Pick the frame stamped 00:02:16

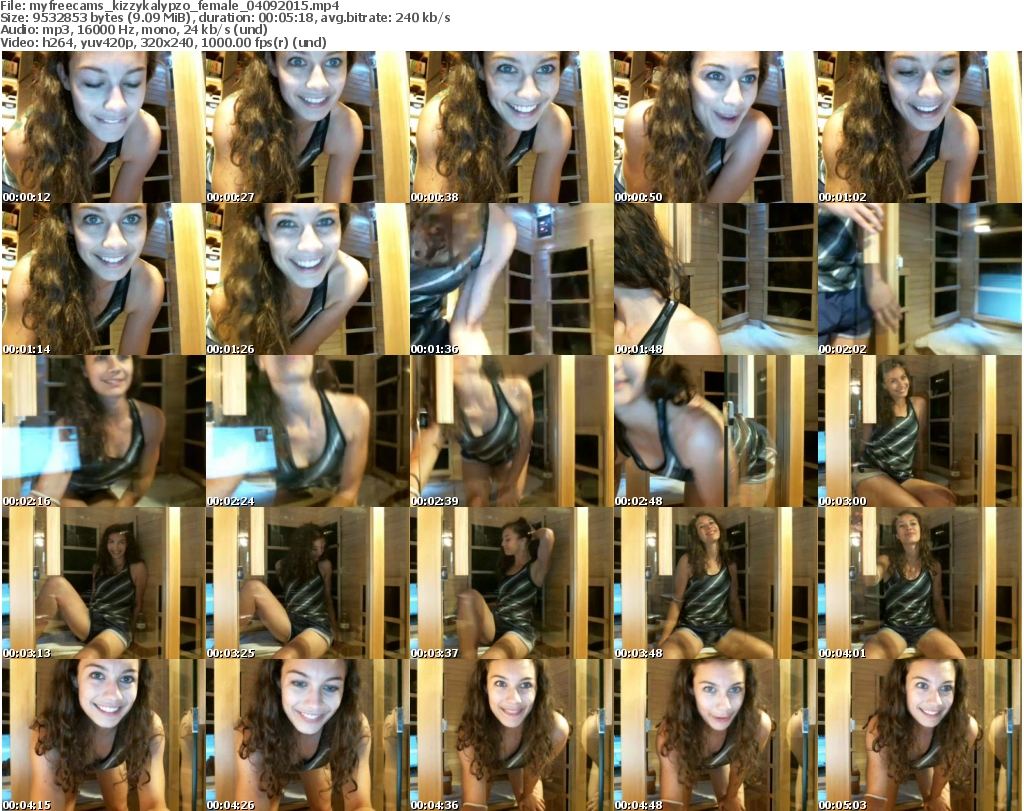pos(103,431)
